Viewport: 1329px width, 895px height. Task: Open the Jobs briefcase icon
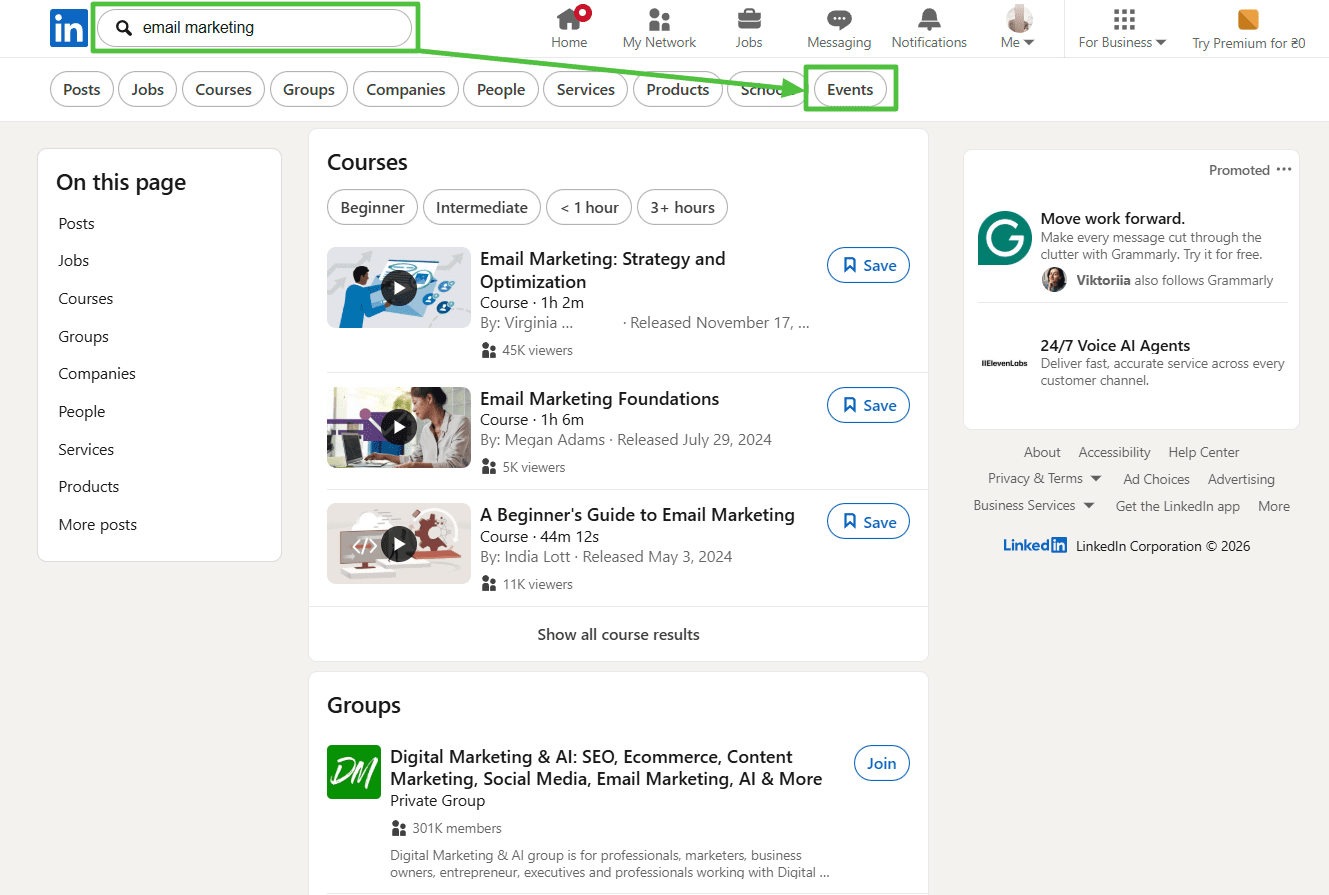pos(748,19)
